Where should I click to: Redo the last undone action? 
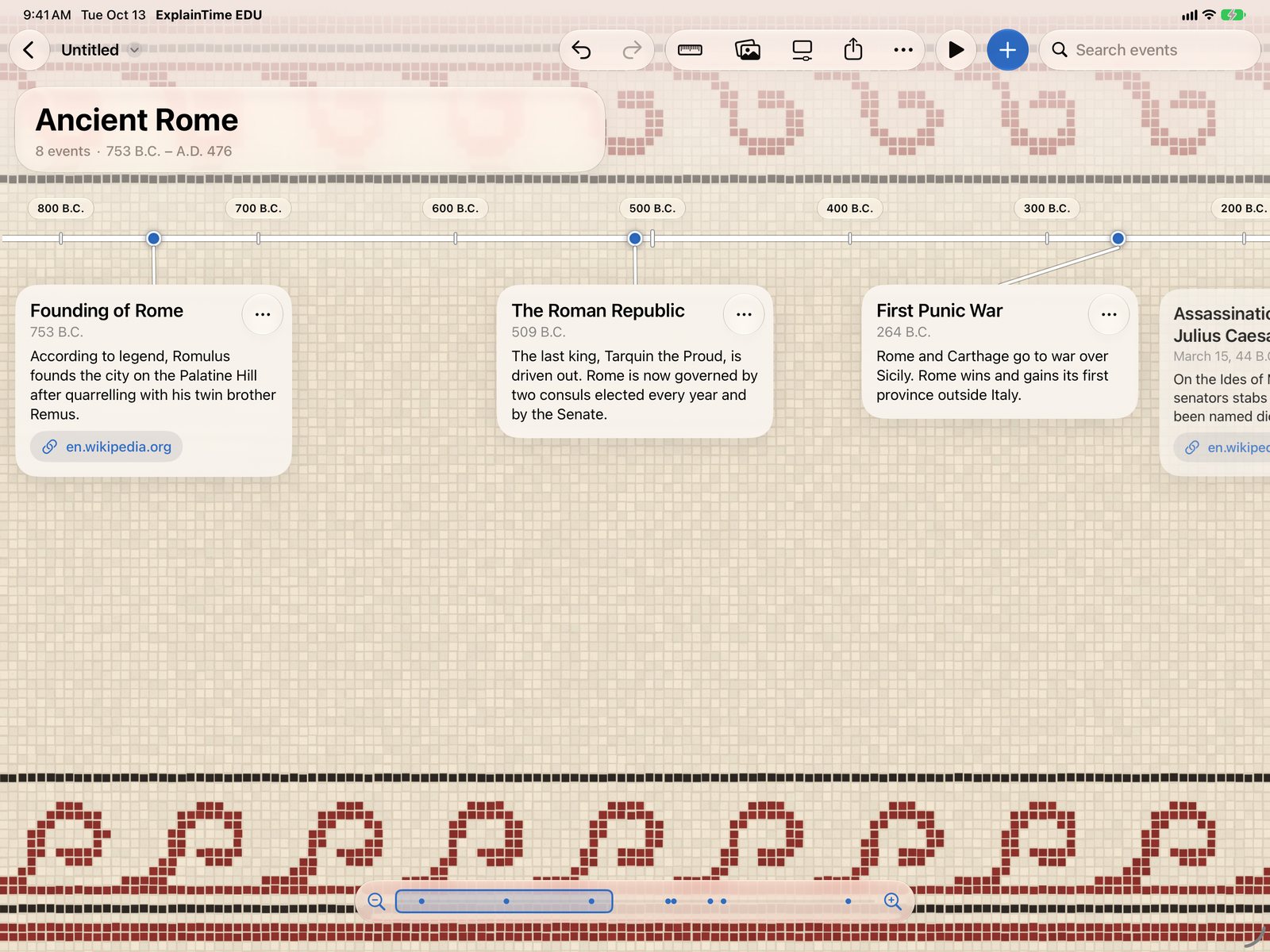632,50
